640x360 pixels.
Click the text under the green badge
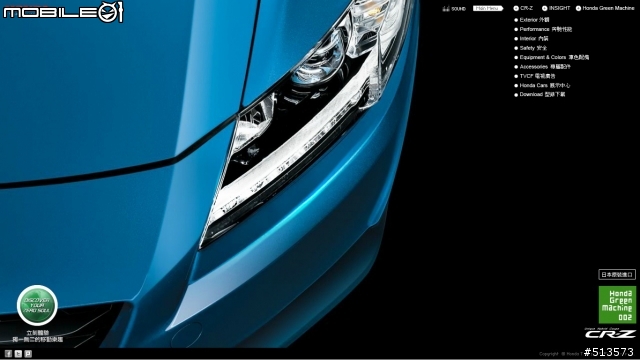pyautogui.click(x=38, y=336)
